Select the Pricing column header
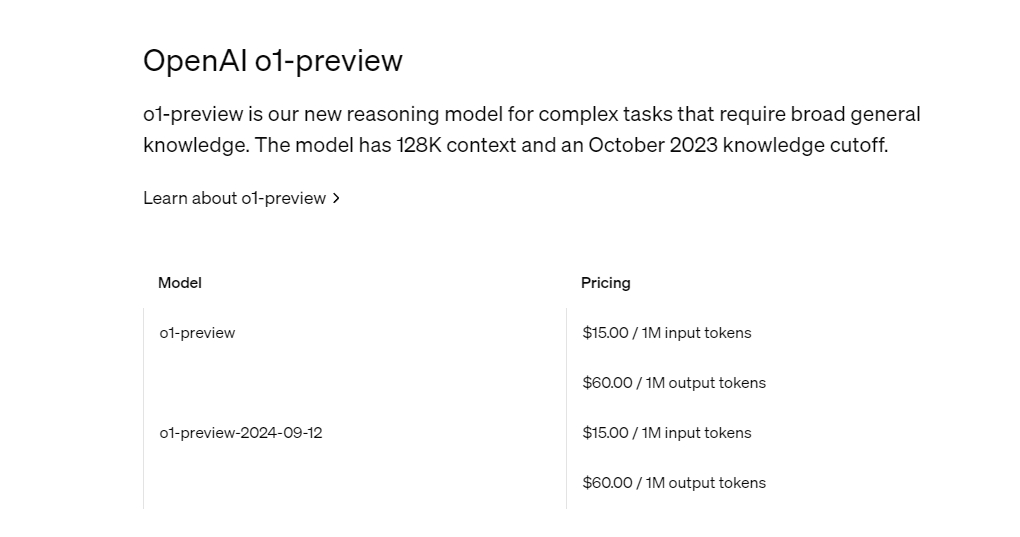The width and height of the screenshot is (1020, 537). tap(605, 283)
